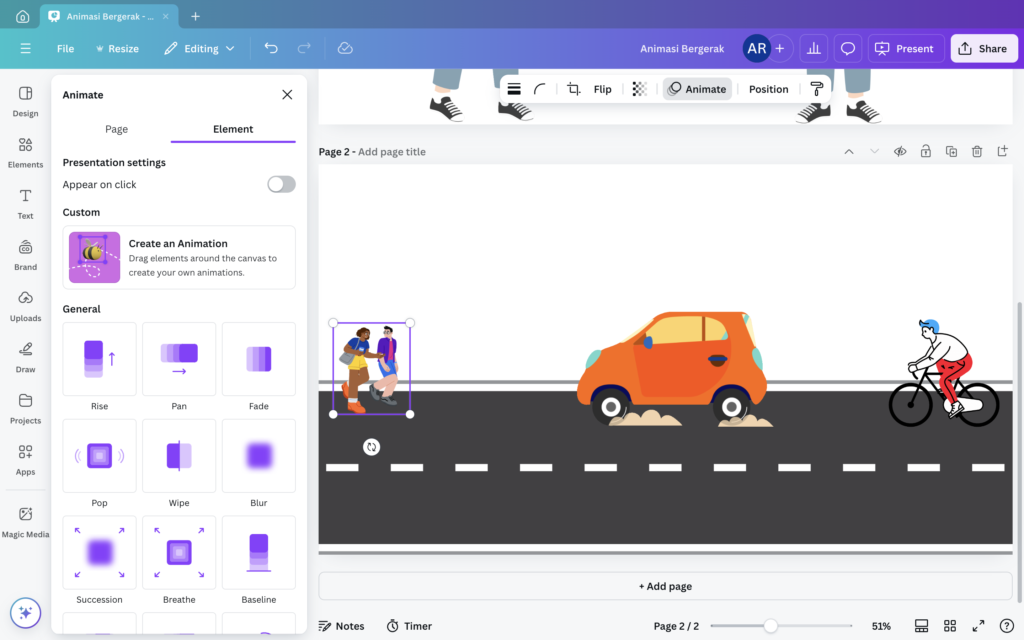Click the Present button
Viewport: 1024px width, 640px height.
906,48
